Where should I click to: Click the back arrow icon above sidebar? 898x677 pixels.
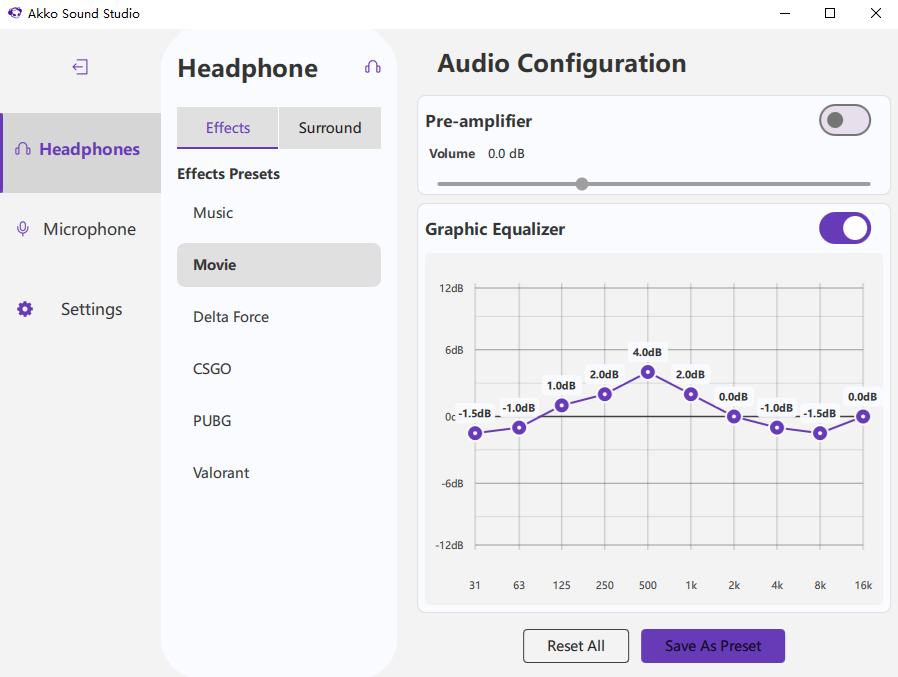pyautogui.click(x=79, y=66)
